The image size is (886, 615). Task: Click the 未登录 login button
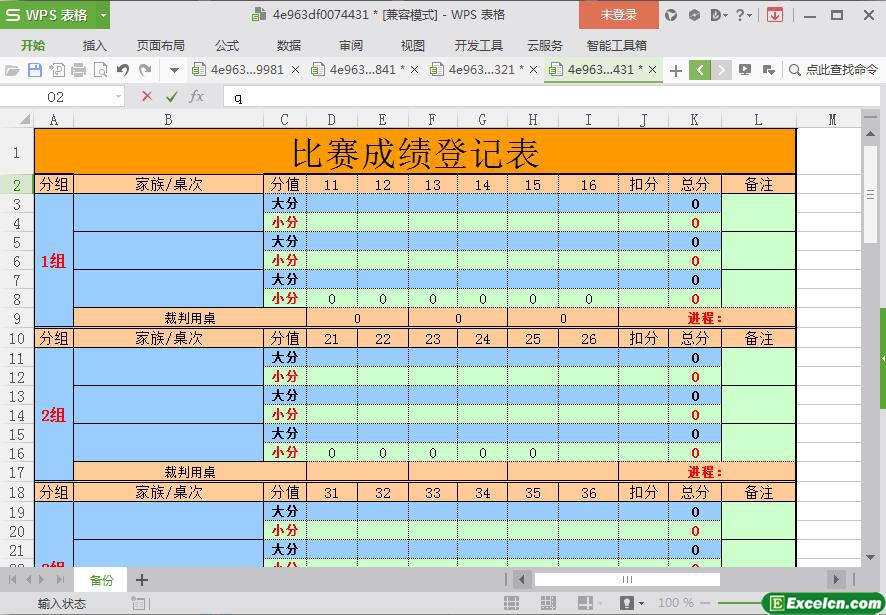[618, 15]
